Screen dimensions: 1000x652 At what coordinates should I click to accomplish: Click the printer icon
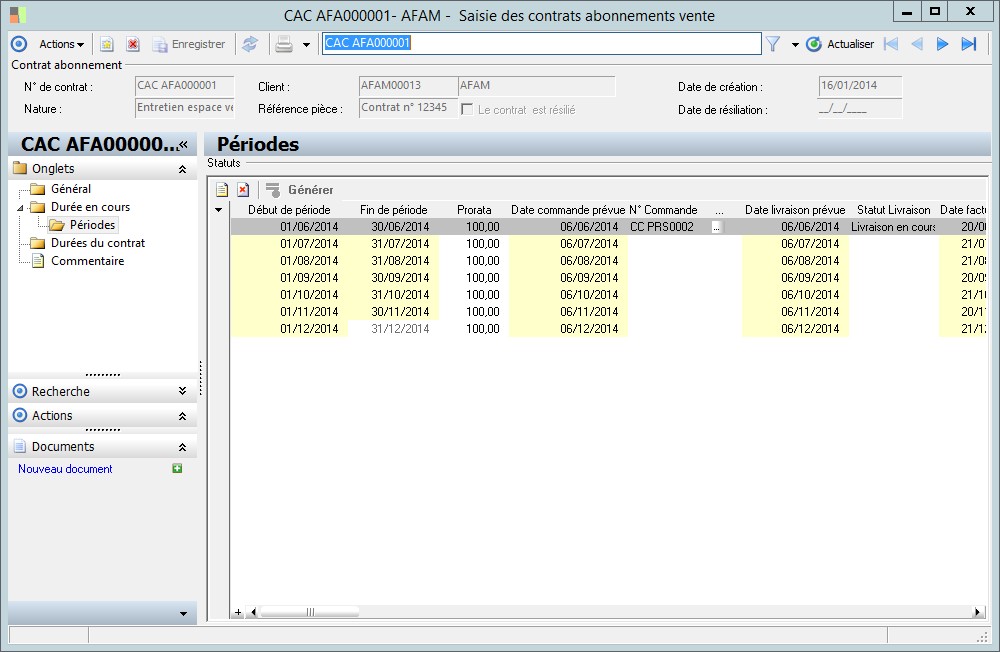point(283,44)
